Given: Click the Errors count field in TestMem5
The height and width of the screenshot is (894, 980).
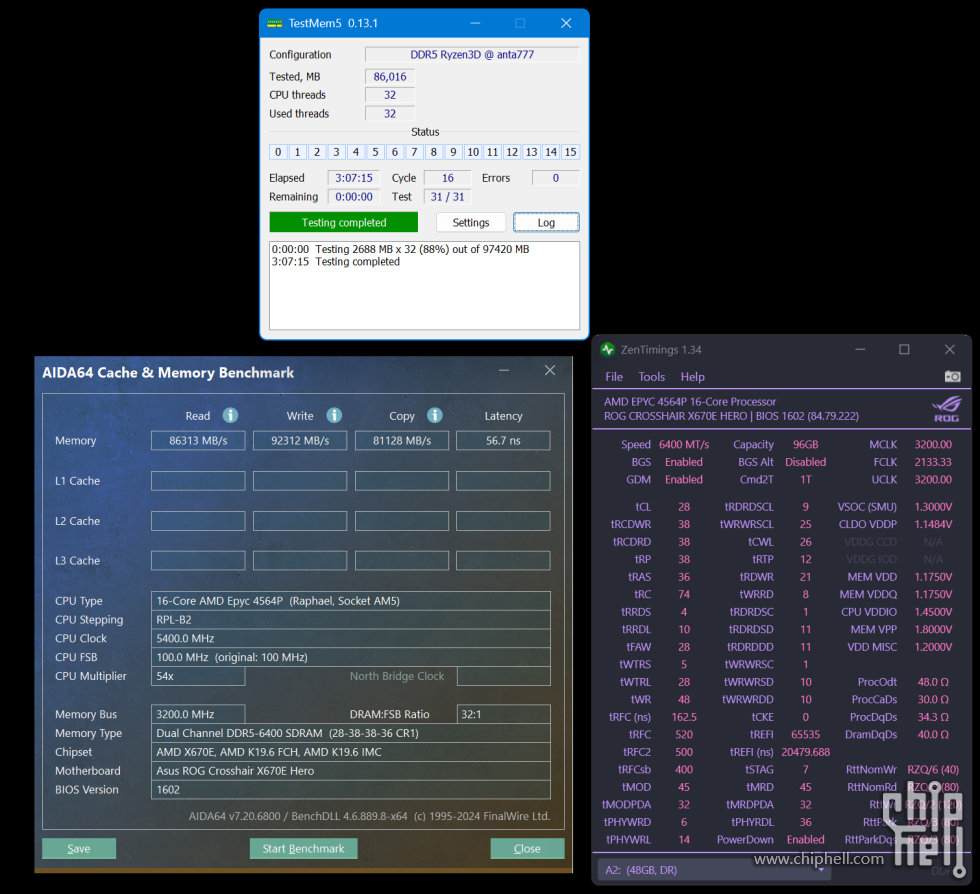Looking at the screenshot, I should [x=556, y=178].
